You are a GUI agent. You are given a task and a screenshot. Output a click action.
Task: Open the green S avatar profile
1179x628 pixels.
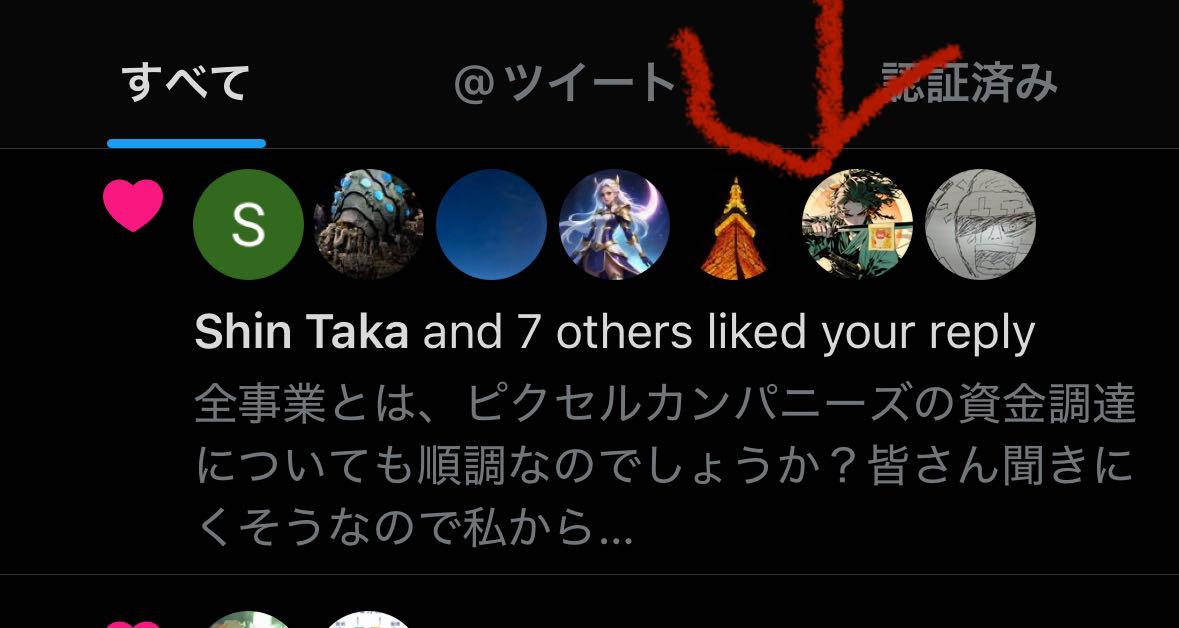coord(248,224)
